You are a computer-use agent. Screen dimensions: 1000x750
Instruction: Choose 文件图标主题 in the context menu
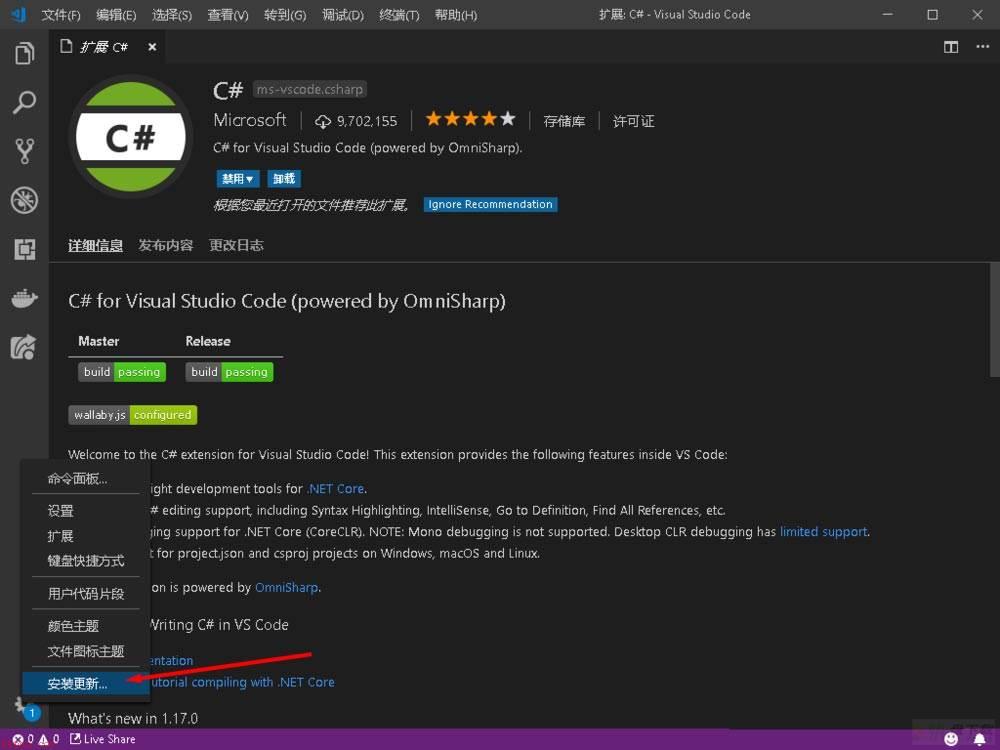point(86,651)
